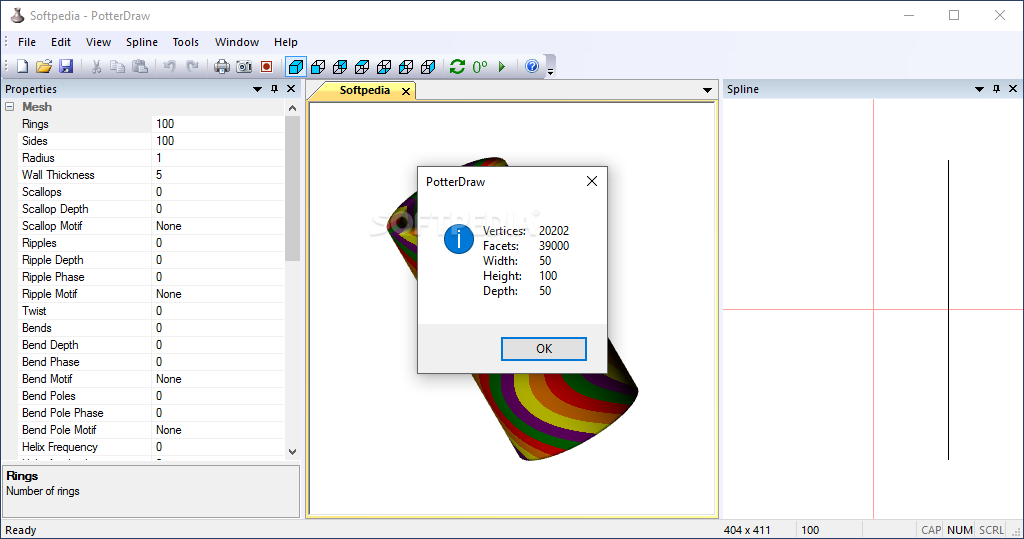Start animation with green play icon
Viewport: 1024px width, 539px height.
502,66
